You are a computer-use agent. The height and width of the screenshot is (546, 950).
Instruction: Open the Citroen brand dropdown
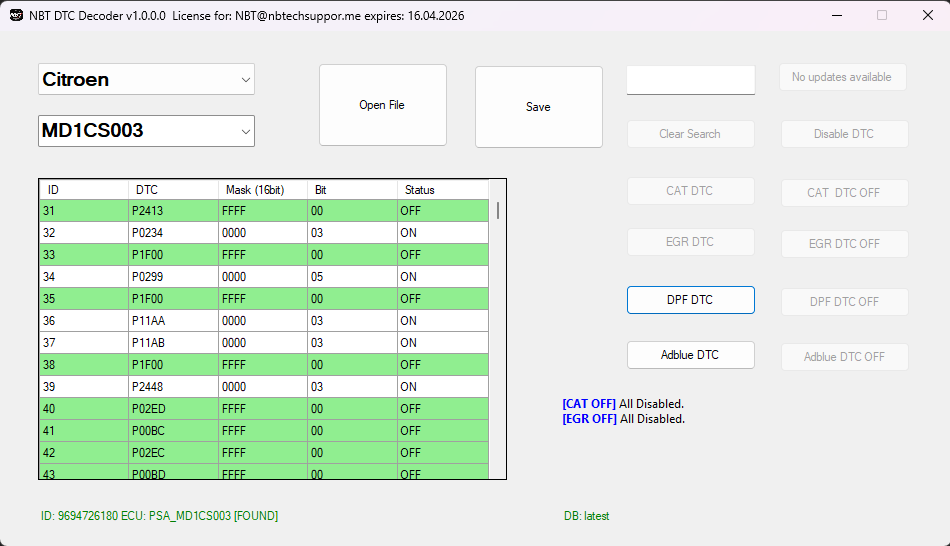pyautogui.click(x=146, y=79)
